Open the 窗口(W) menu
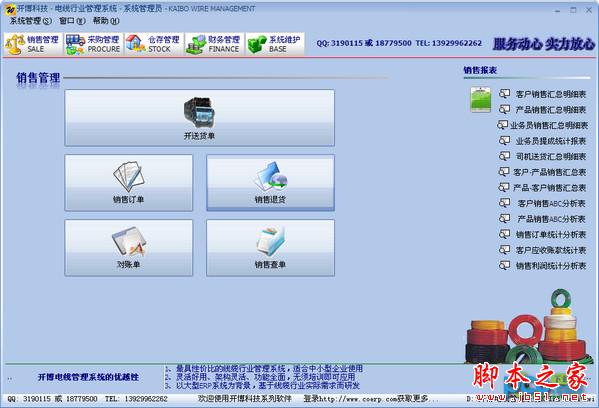599x408 pixels. click(72, 21)
